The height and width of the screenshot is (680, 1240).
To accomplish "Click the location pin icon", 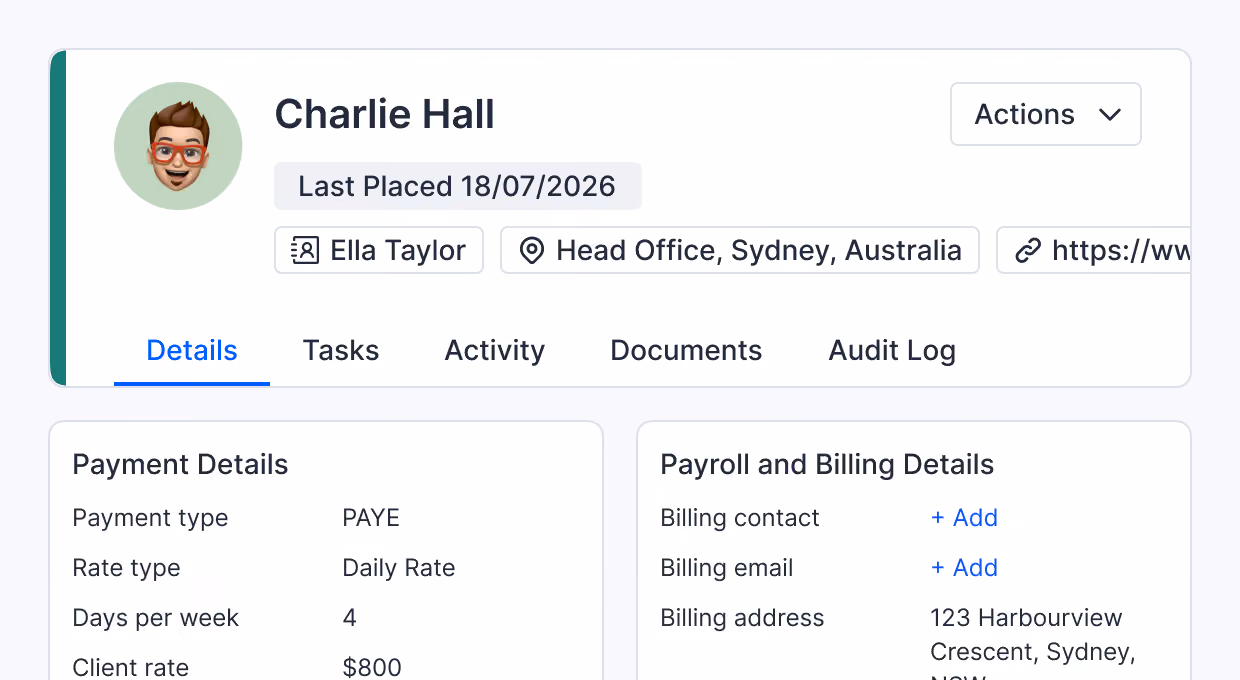I will pyautogui.click(x=532, y=250).
